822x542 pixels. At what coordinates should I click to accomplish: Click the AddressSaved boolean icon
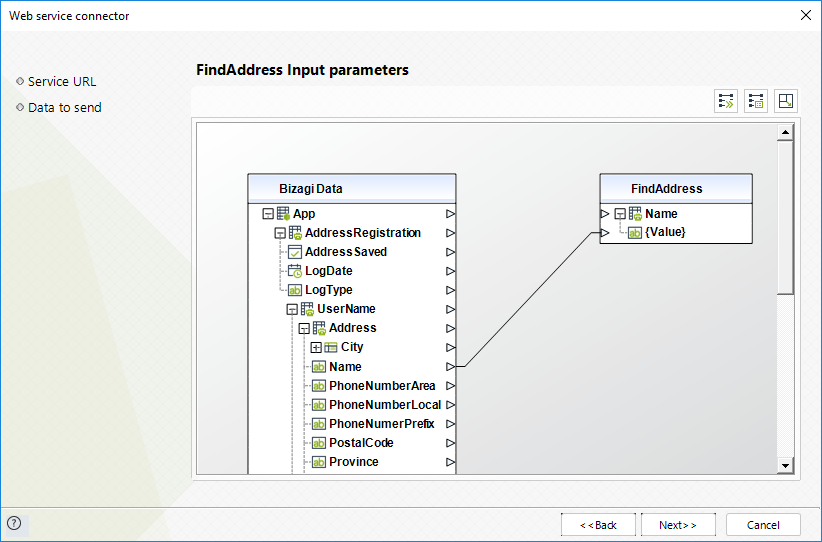pos(295,252)
